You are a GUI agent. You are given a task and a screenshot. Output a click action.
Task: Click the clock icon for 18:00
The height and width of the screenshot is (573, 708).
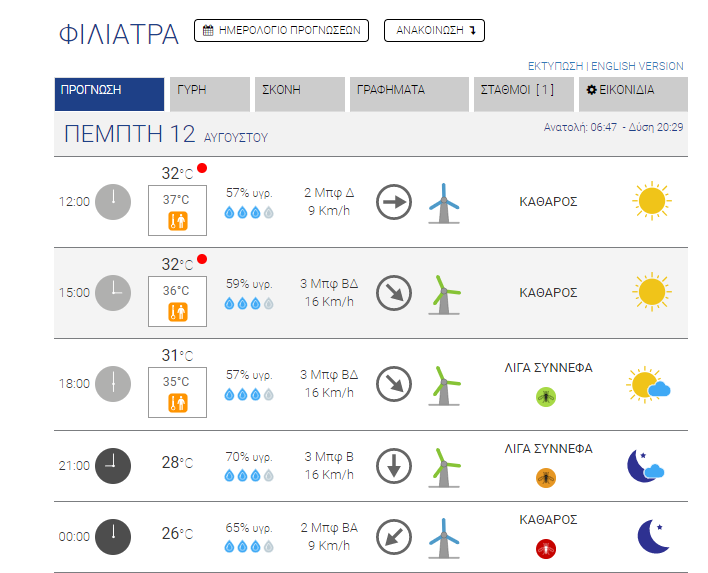113,384
